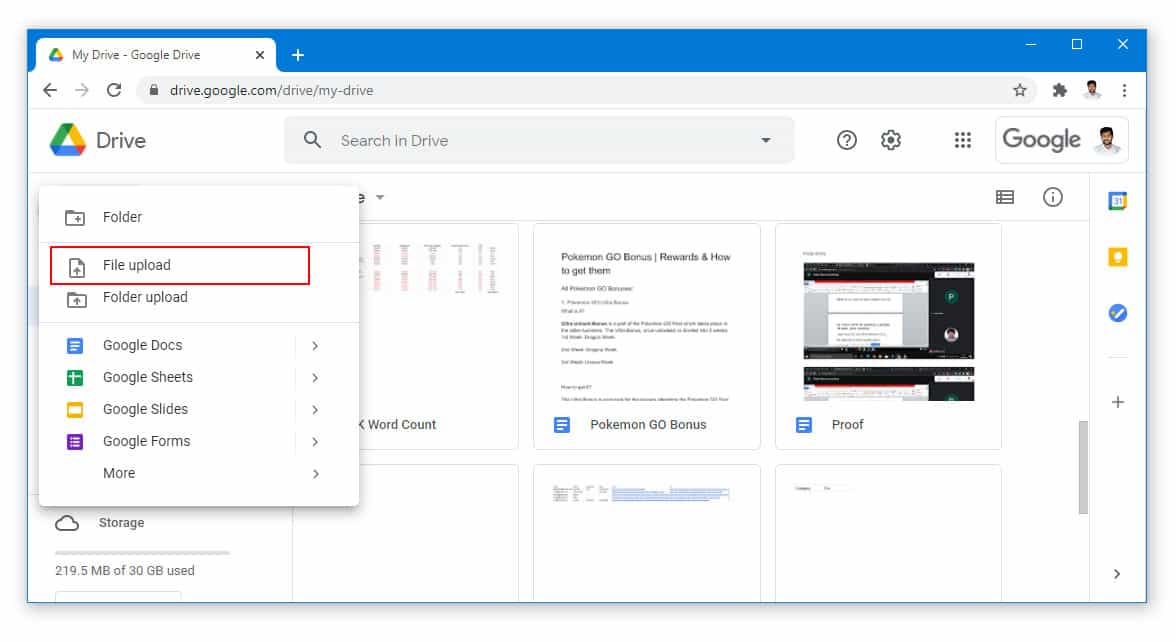The width and height of the screenshot is (1176, 642).
Task: Choose Google Forms menu item
Action: point(199,442)
